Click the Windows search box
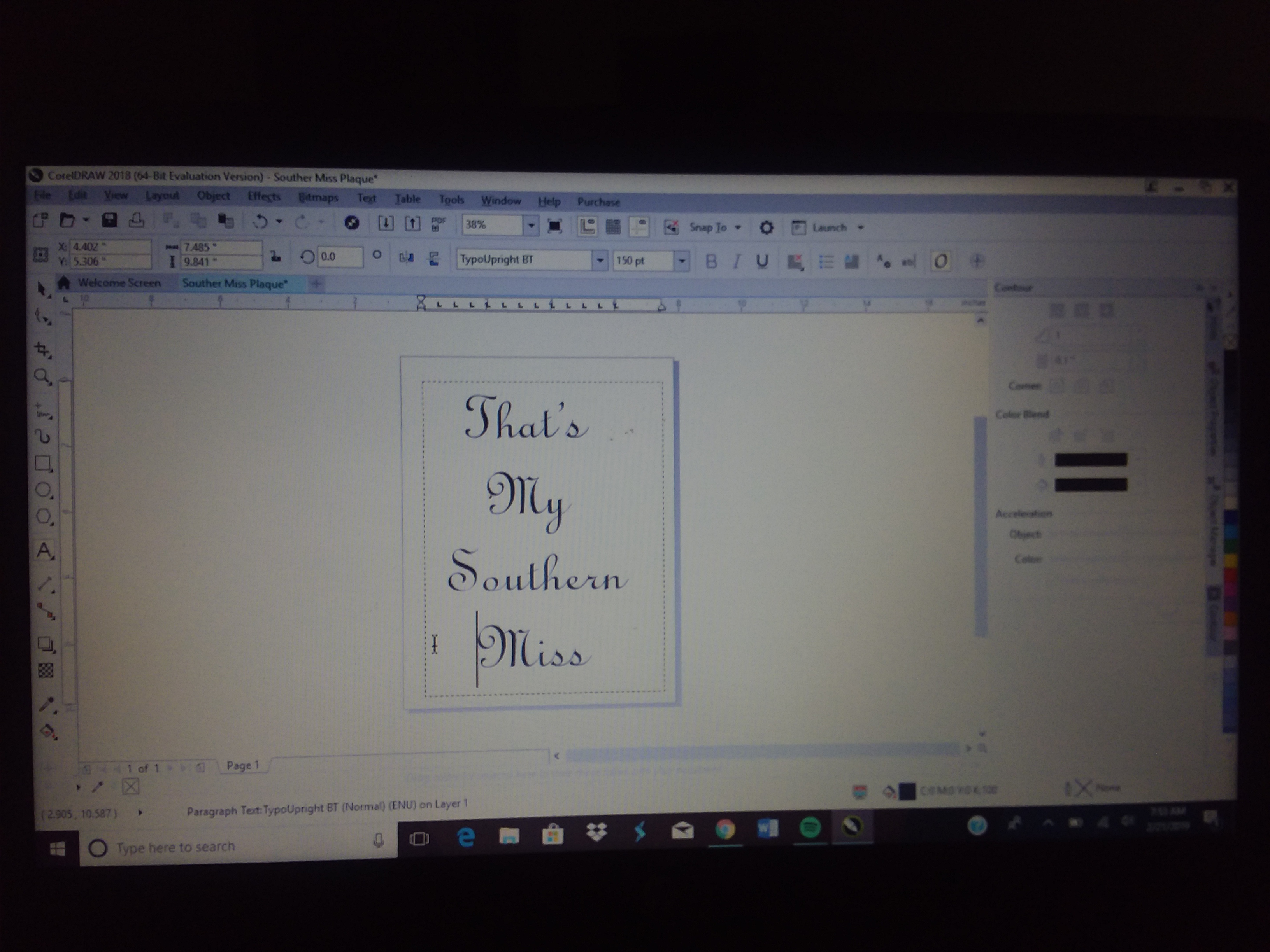This screenshot has width=1270, height=952. pyautogui.click(x=238, y=846)
